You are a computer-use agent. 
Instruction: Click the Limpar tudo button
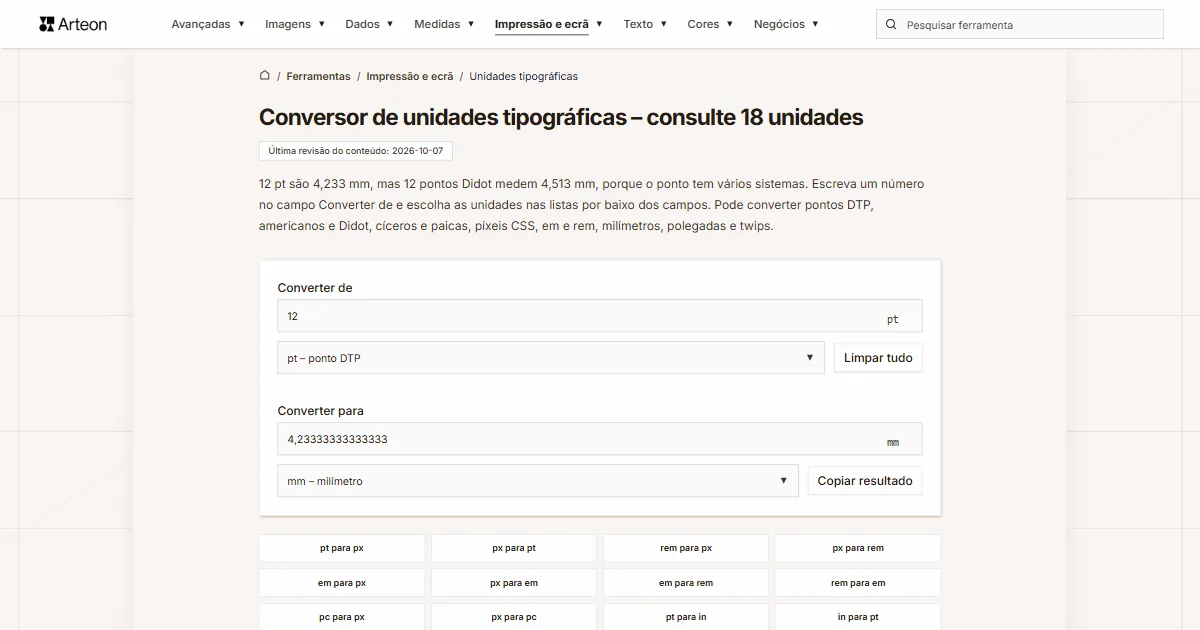pos(878,358)
